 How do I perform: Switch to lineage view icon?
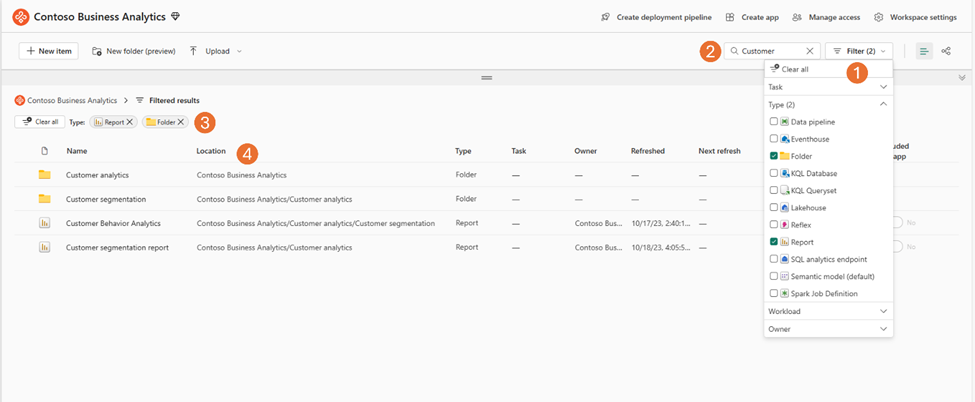click(x=946, y=51)
